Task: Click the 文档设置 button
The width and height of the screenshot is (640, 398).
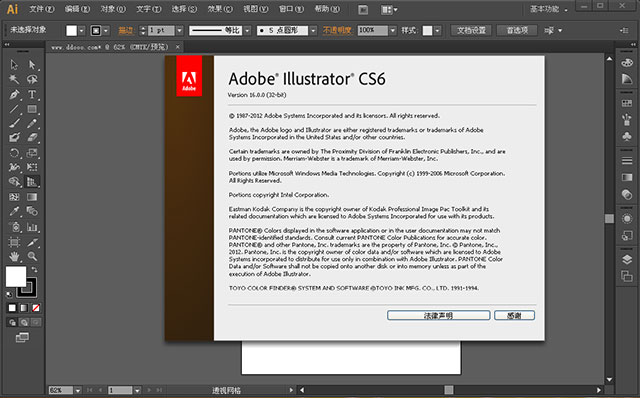Action: 471,30
